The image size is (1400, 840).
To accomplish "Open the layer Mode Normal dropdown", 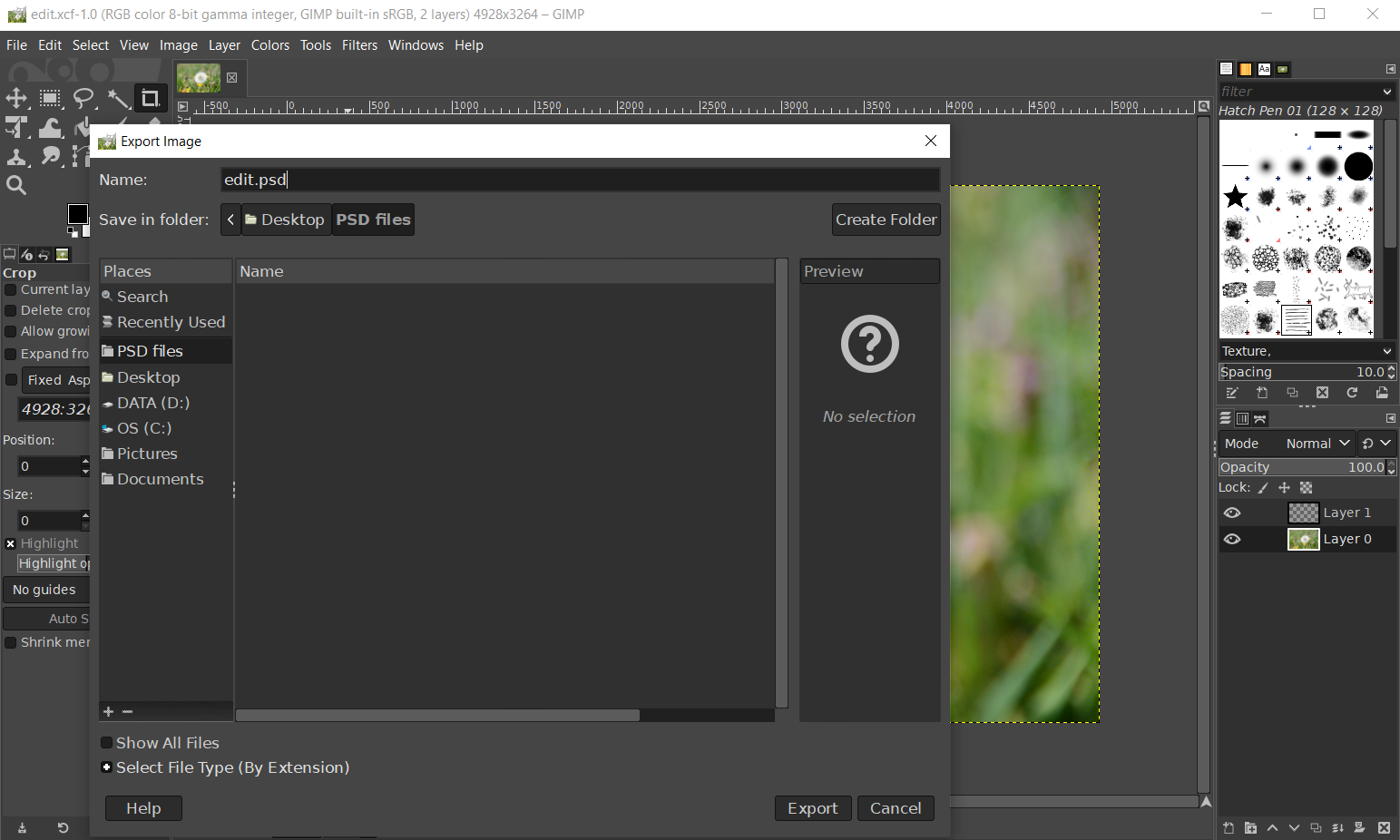I will (1317, 444).
